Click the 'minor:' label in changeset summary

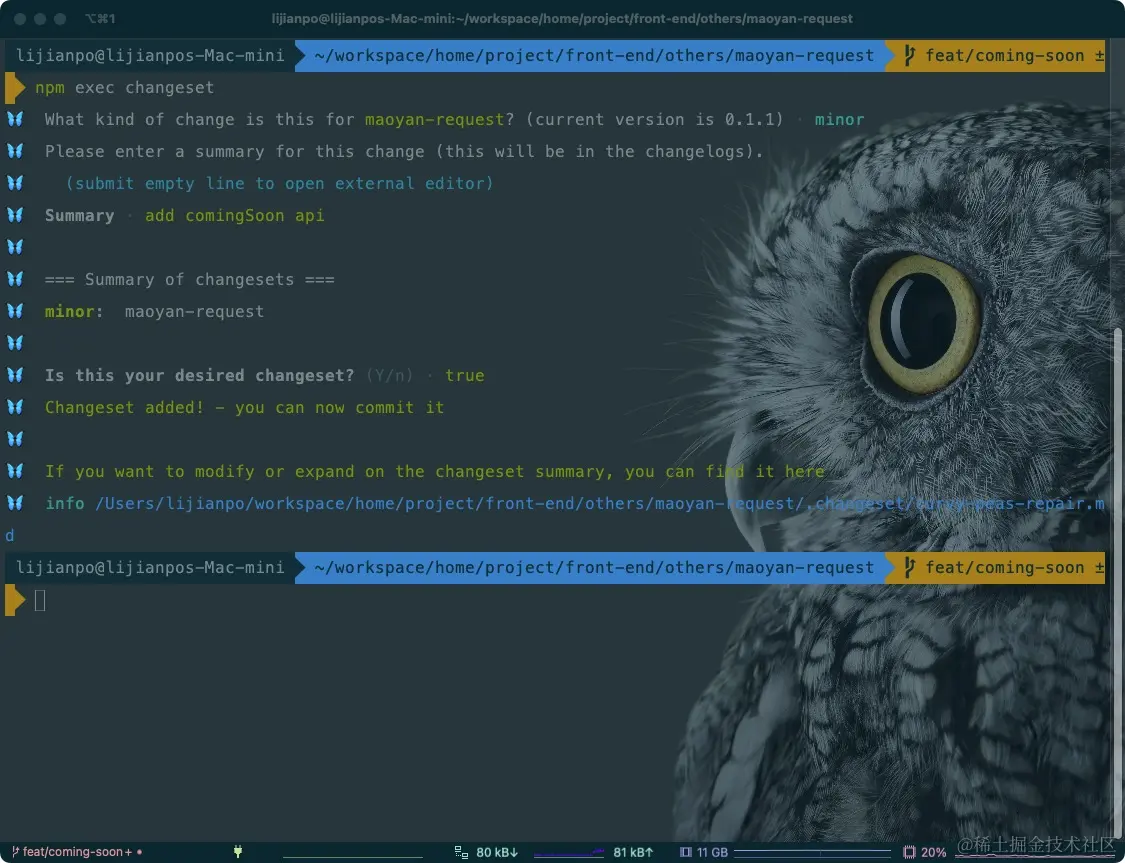74,311
